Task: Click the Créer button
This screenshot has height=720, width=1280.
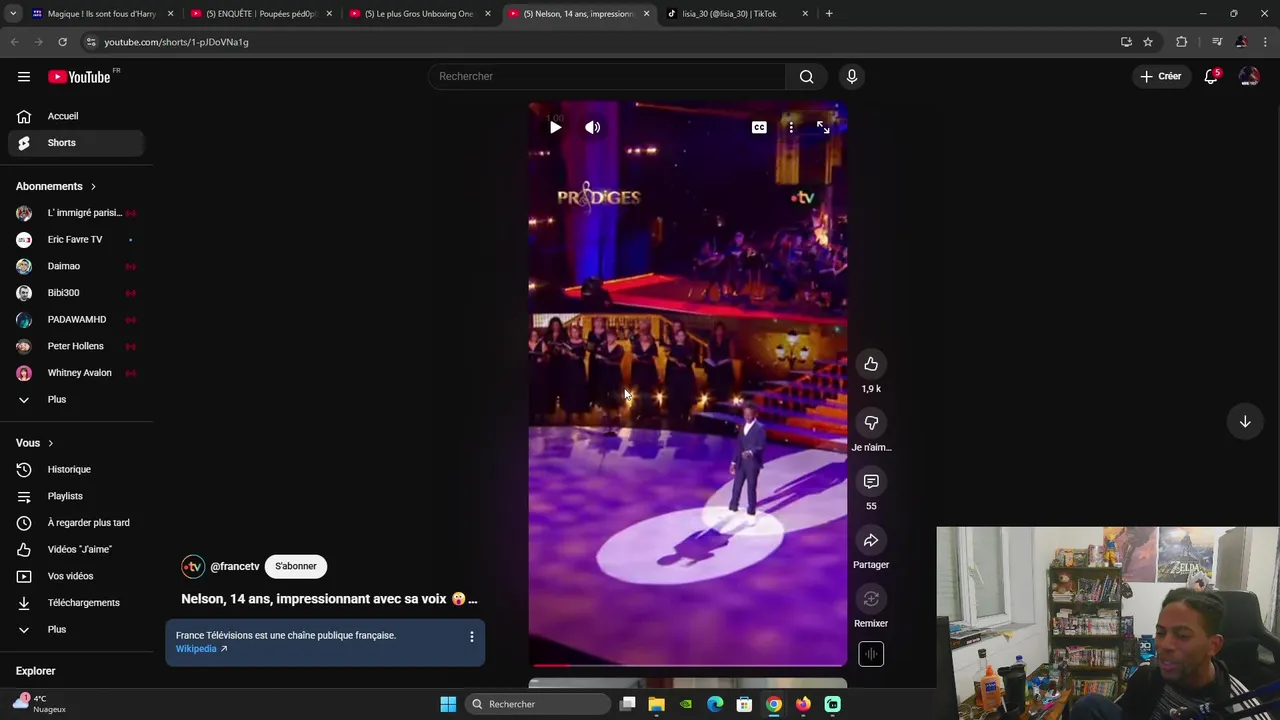Action: (x=1161, y=76)
